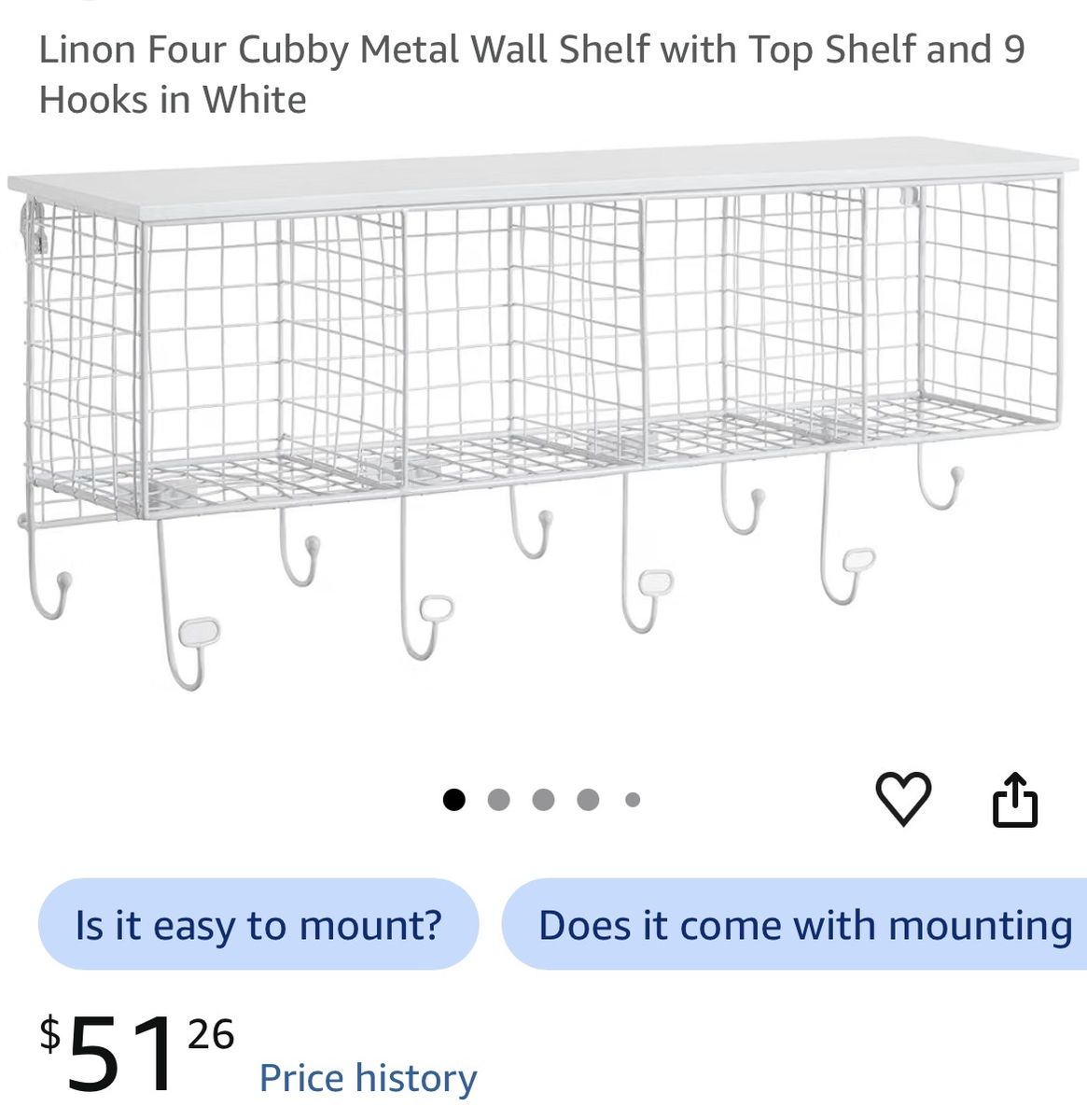Select the second carousel image dot

coord(499,800)
